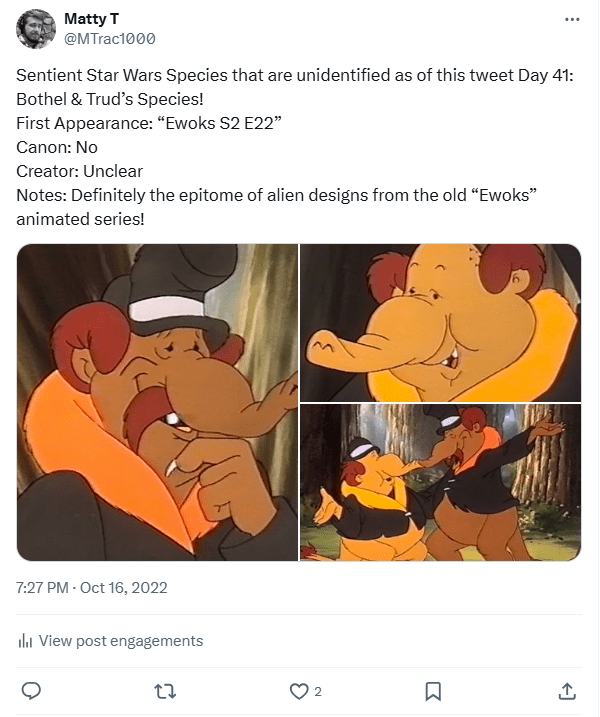Click View post engagements
Image resolution: width=600 pixels, height=717 pixels.
point(120,641)
